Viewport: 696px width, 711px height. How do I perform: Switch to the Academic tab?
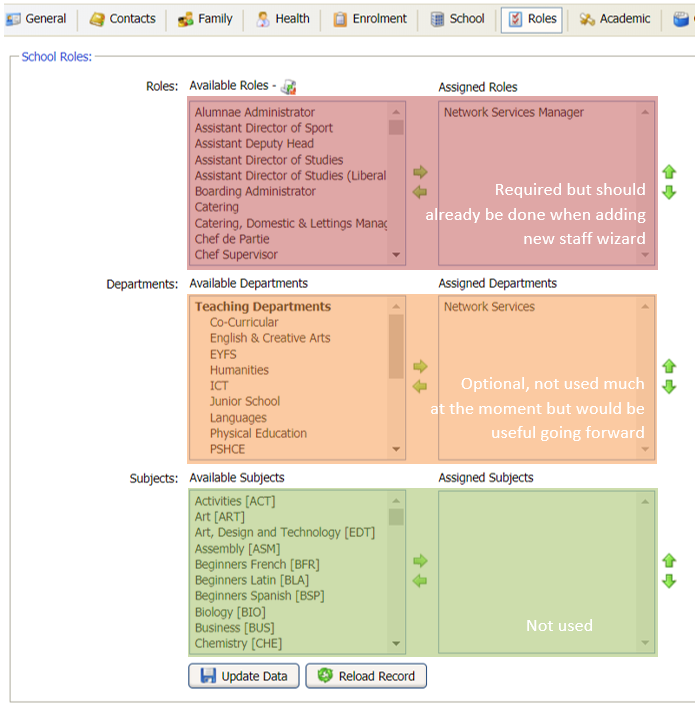(x=614, y=19)
